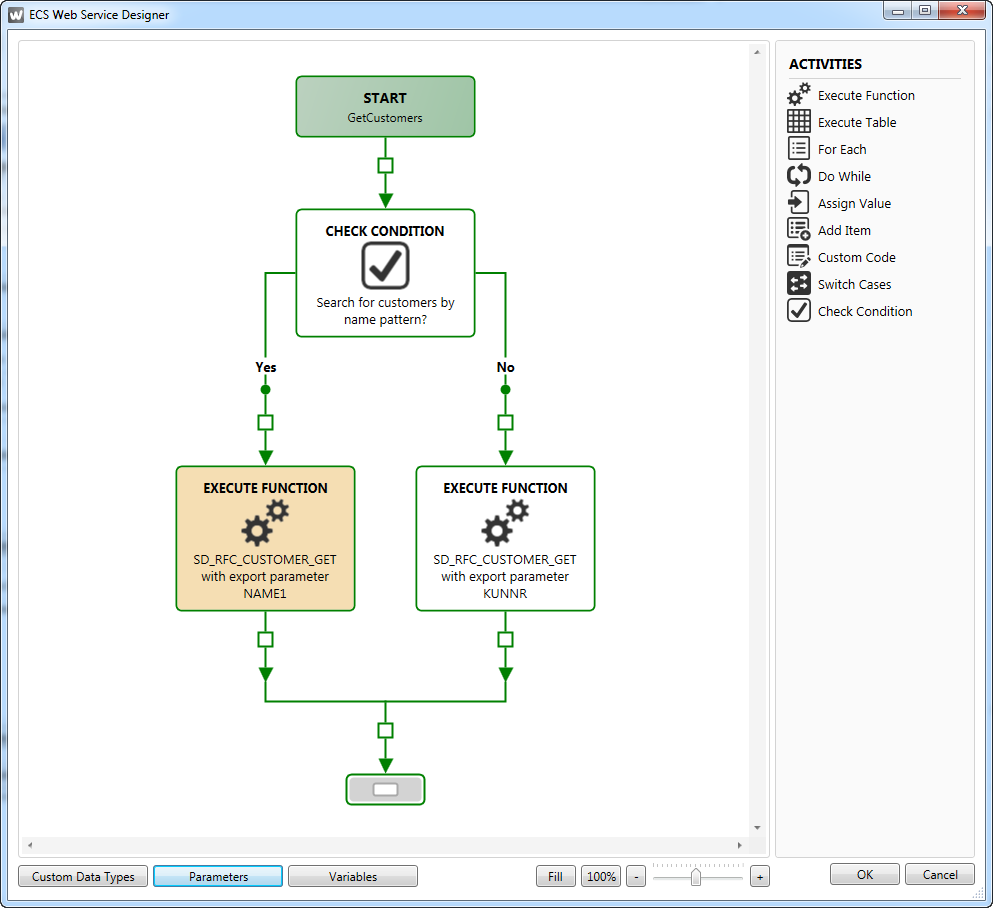Select the Do While loop icon
This screenshot has width=993, height=908.
coord(799,176)
